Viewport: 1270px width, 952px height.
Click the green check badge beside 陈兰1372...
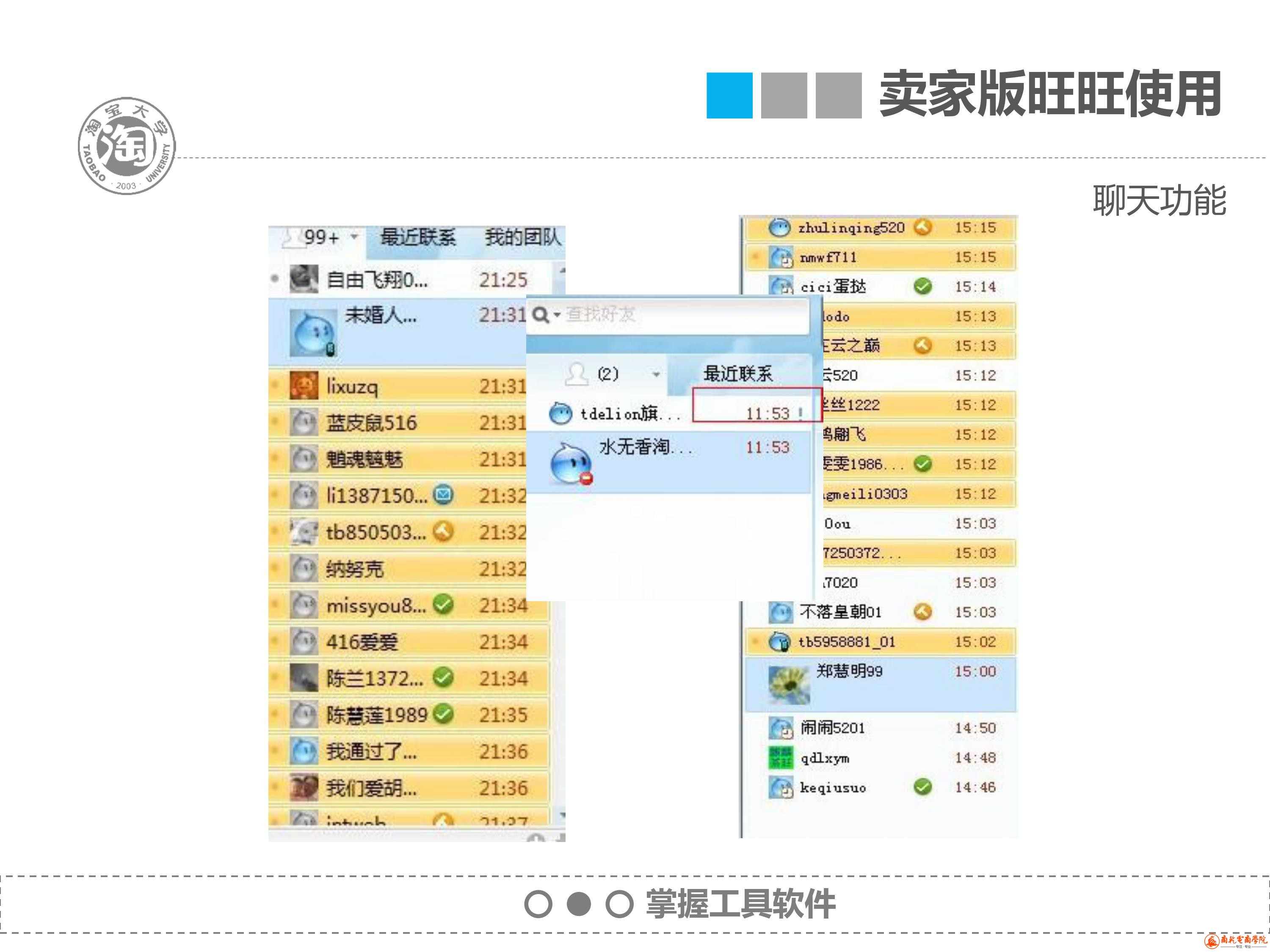443,677
